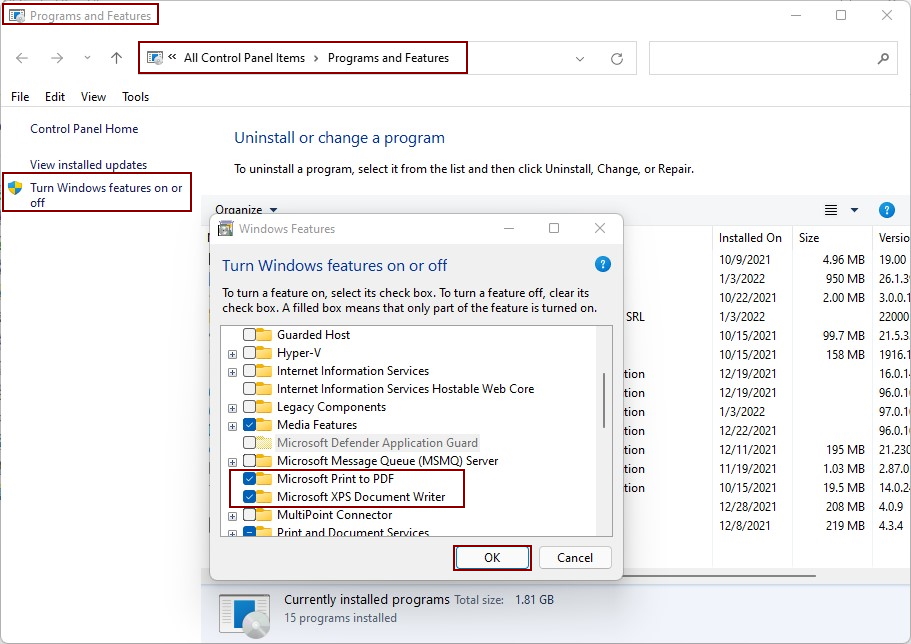
Task: Click the Programs and Features title bar icon
Action: click(x=17, y=16)
